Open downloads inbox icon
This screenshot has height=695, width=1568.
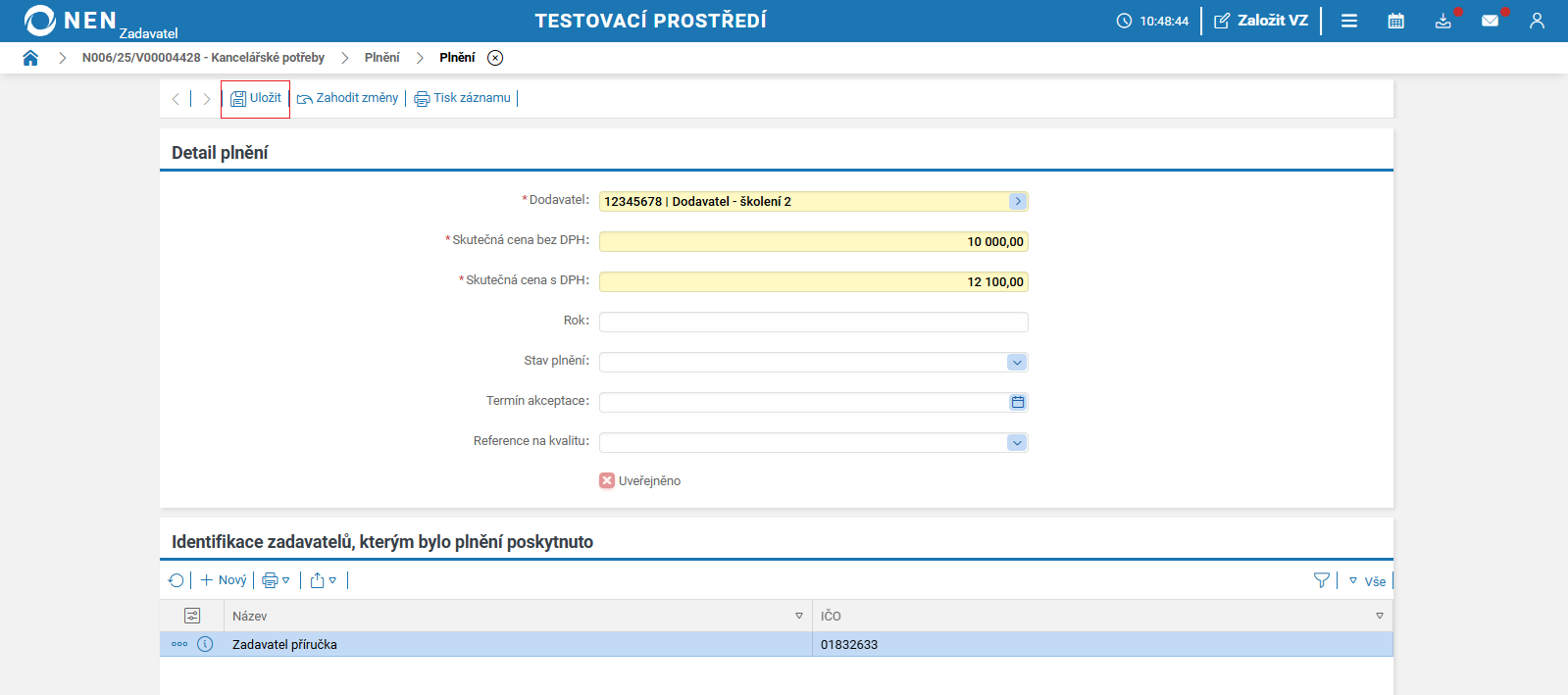(1443, 21)
